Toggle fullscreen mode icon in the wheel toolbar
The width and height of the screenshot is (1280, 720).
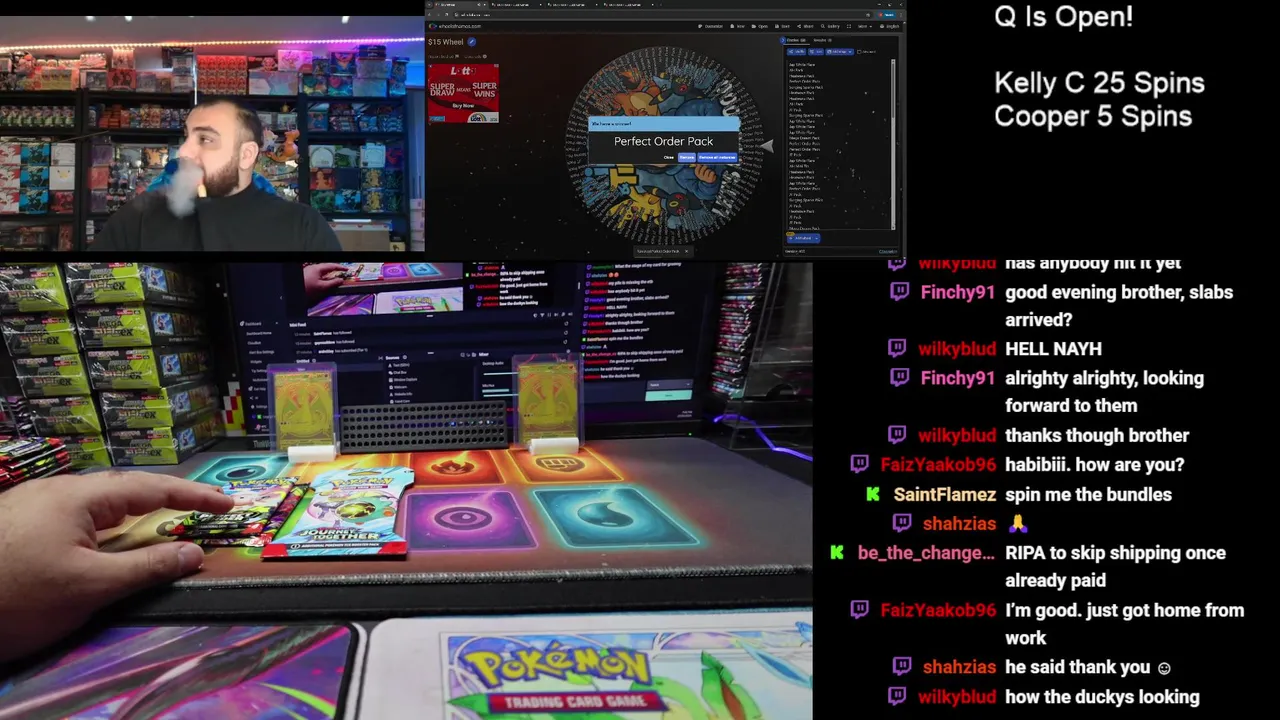[x=849, y=26]
